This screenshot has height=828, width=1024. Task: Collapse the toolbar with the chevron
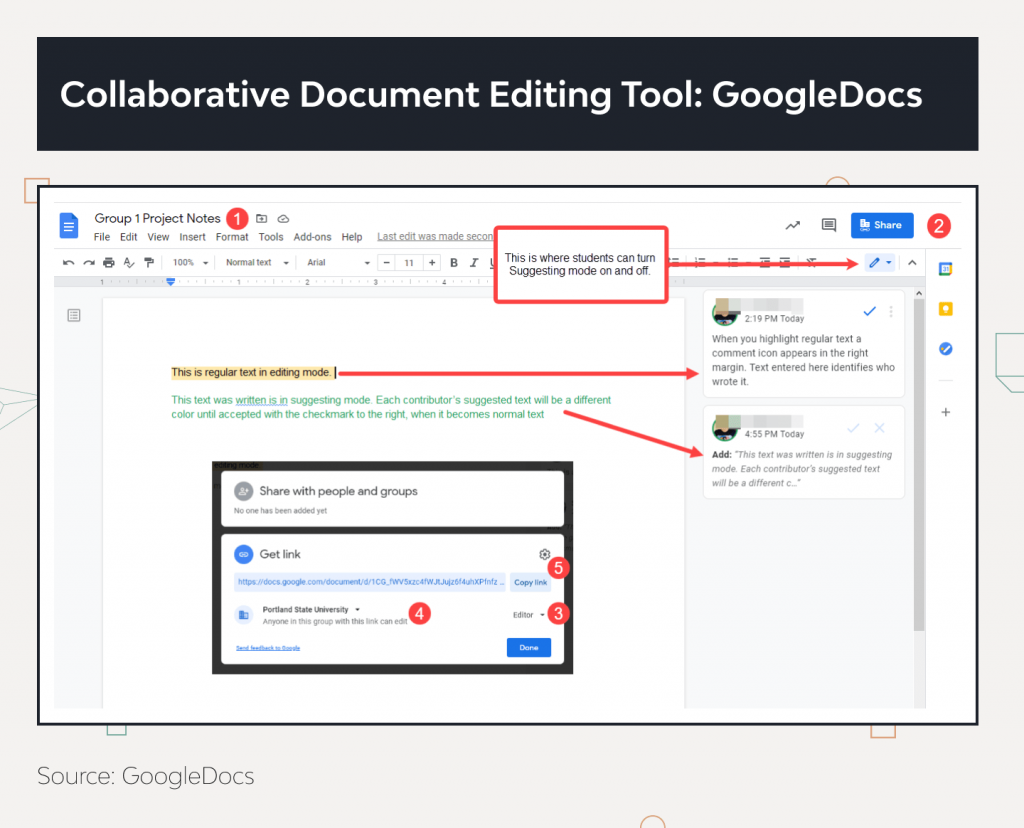912,262
